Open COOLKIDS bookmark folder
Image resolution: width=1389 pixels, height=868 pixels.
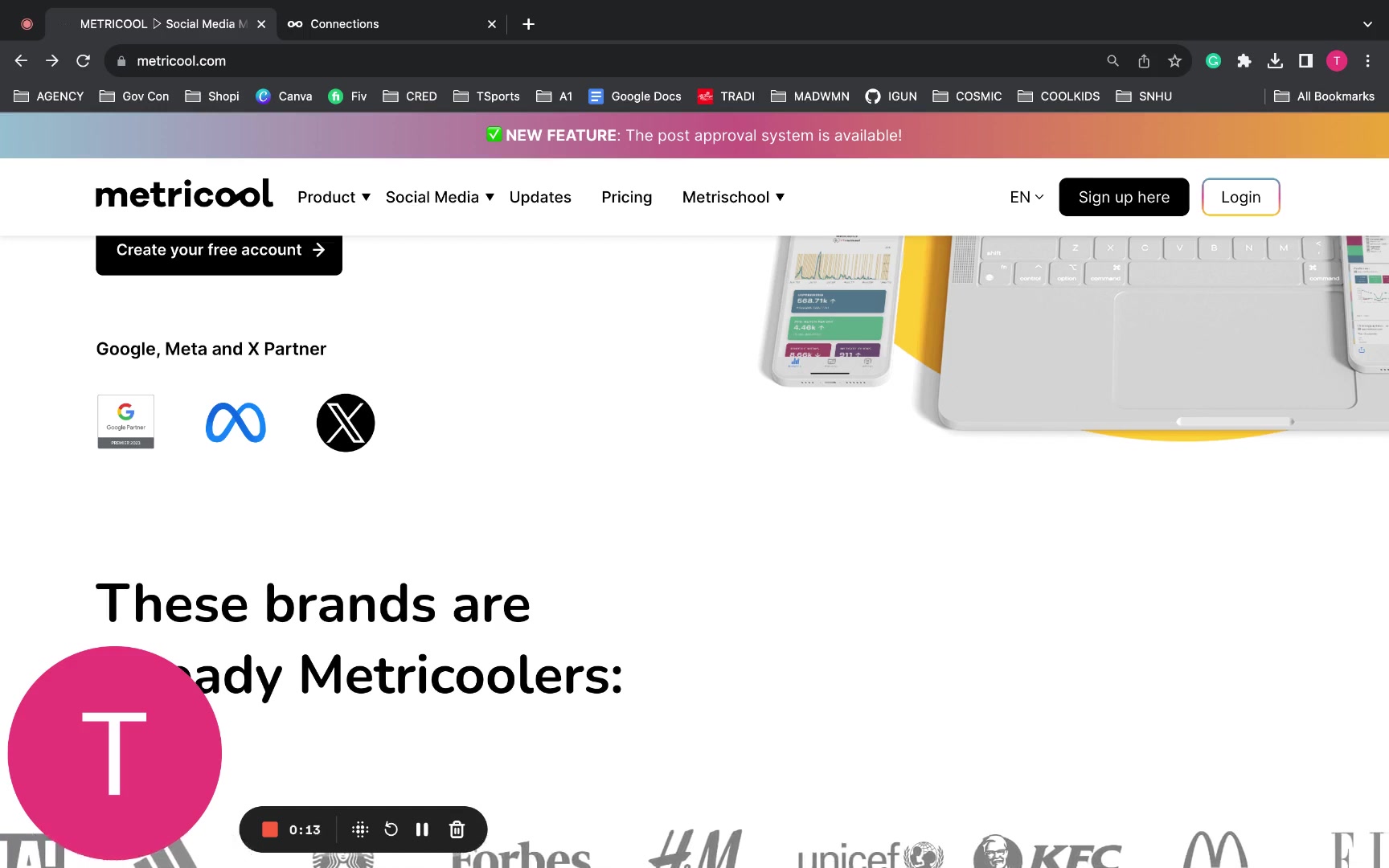click(x=1059, y=96)
